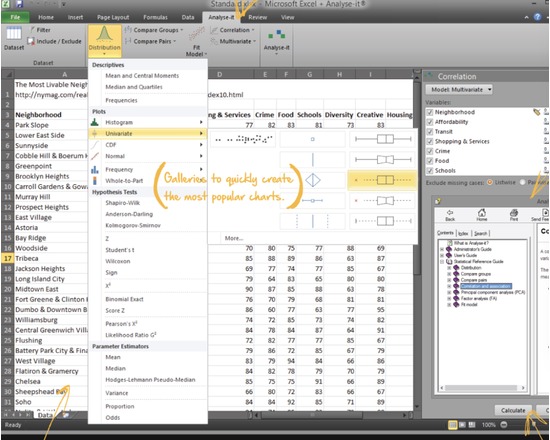Viewport: 550px width, 440px height.
Task: Open the Correlation ribbon dropdown
Action: click(x=232, y=30)
